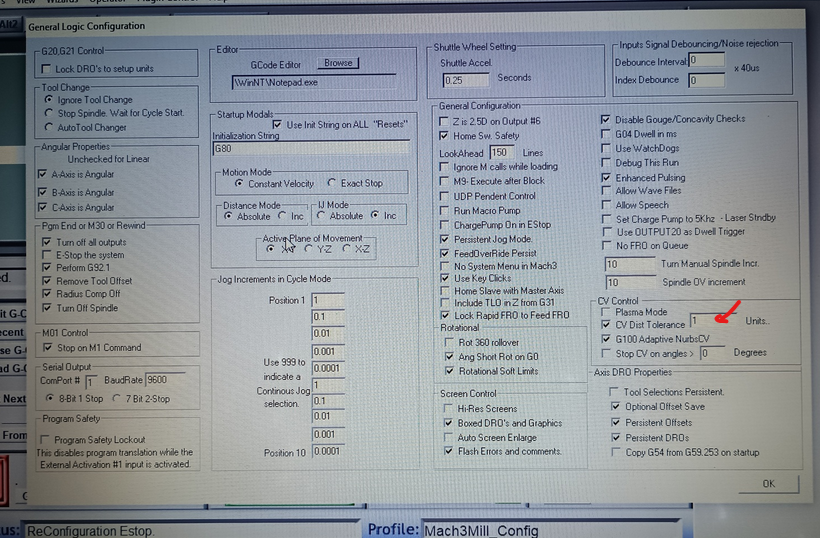Enable Copy G54 from G59.253 on startup

pyautogui.click(x=616, y=452)
